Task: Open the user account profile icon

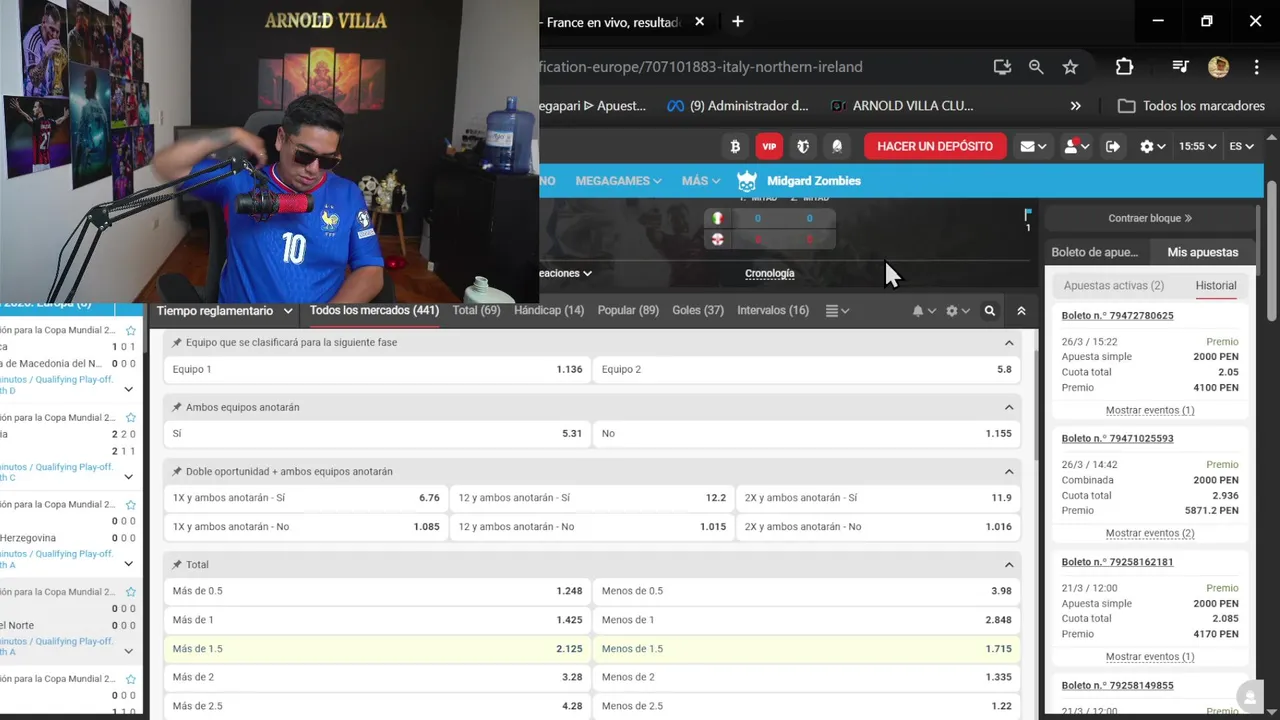Action: point(1076,146)
